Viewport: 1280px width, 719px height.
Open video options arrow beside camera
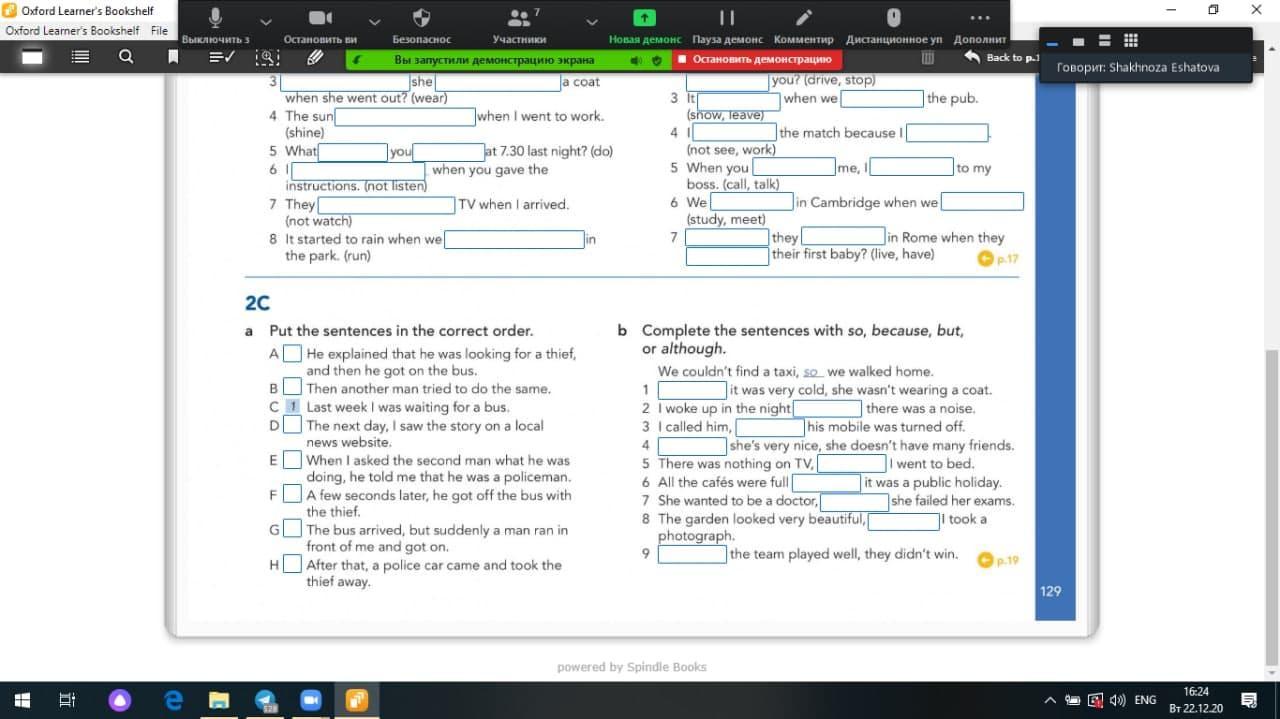[x=374, y=21]
